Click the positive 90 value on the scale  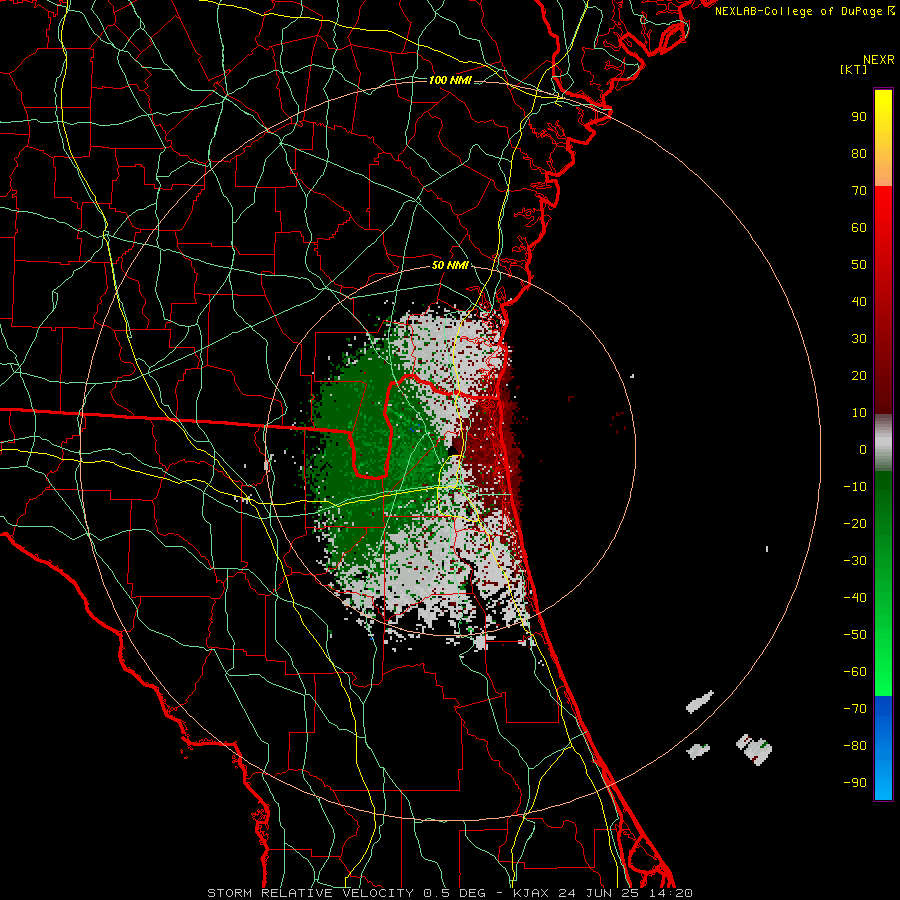point(859,117)
